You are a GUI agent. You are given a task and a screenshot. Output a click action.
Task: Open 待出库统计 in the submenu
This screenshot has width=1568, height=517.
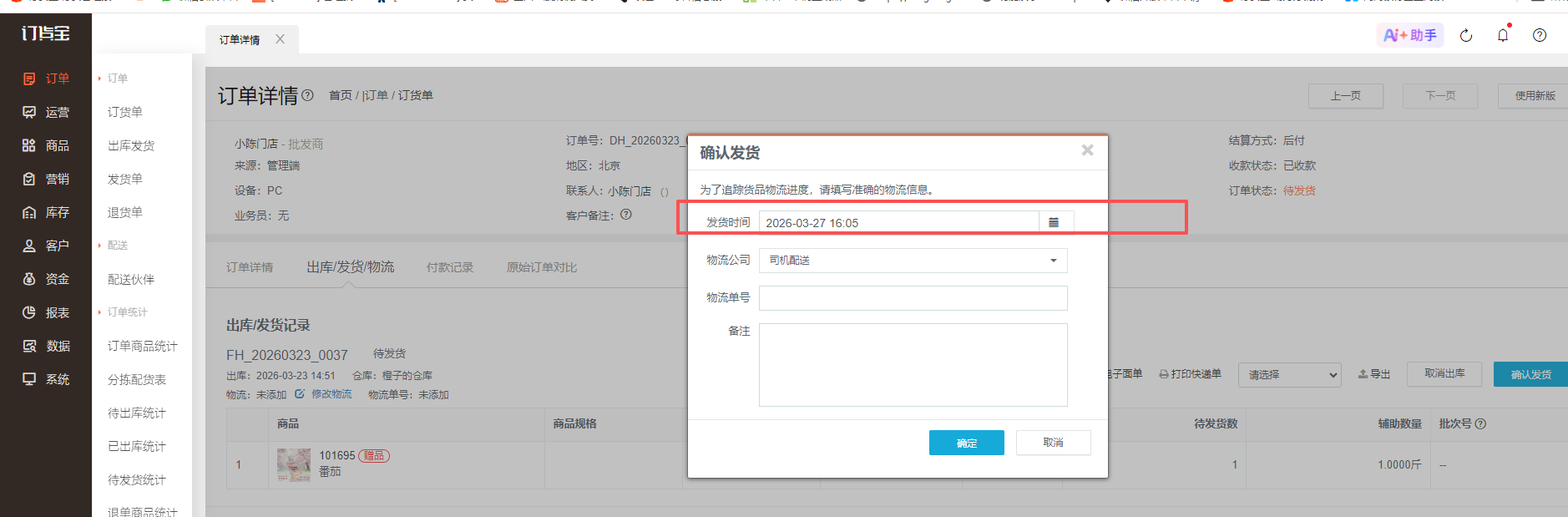point(137,413)
